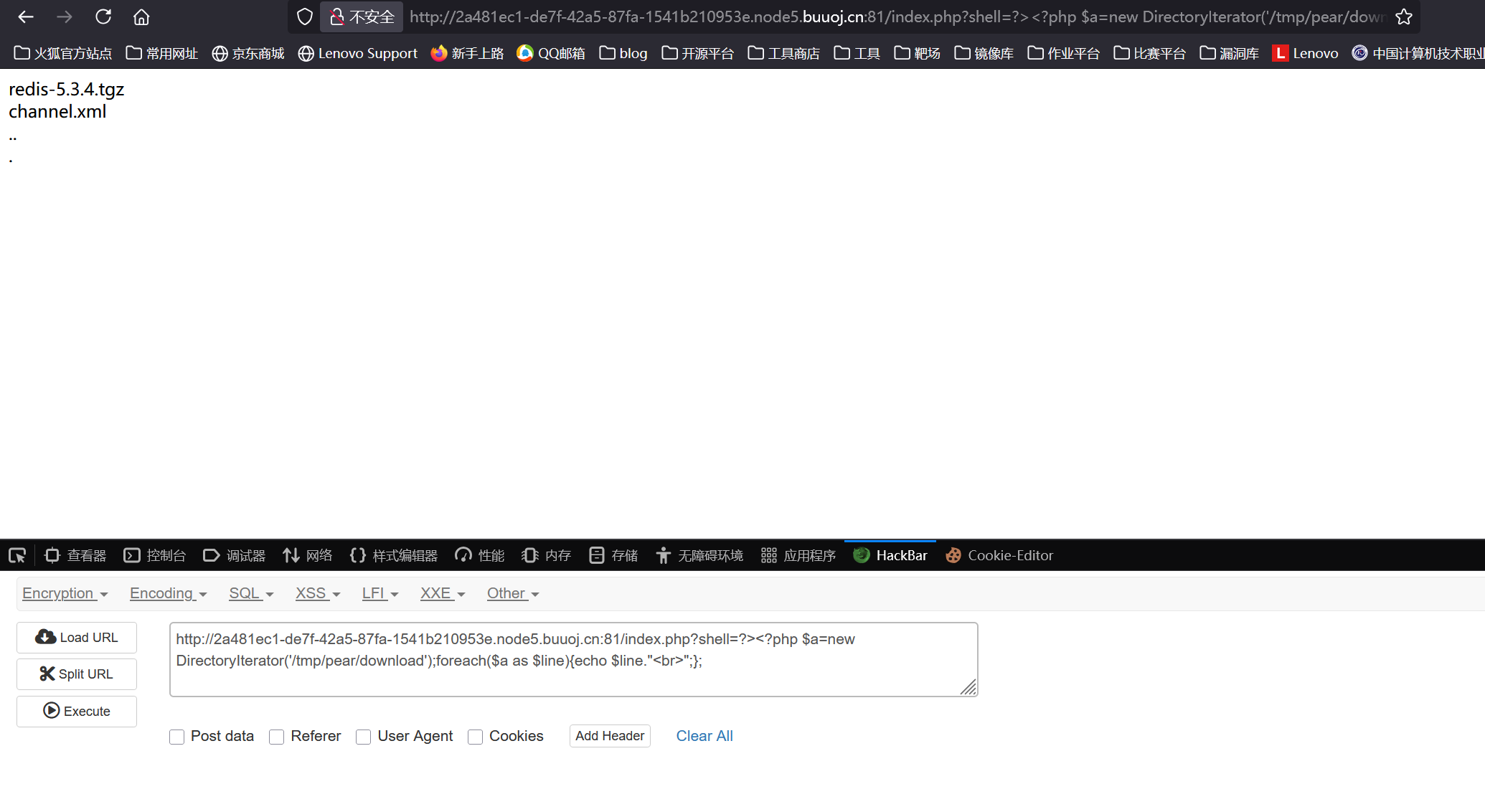
Task: Click the resize handle of URL textarea
Action: (968, 687)
